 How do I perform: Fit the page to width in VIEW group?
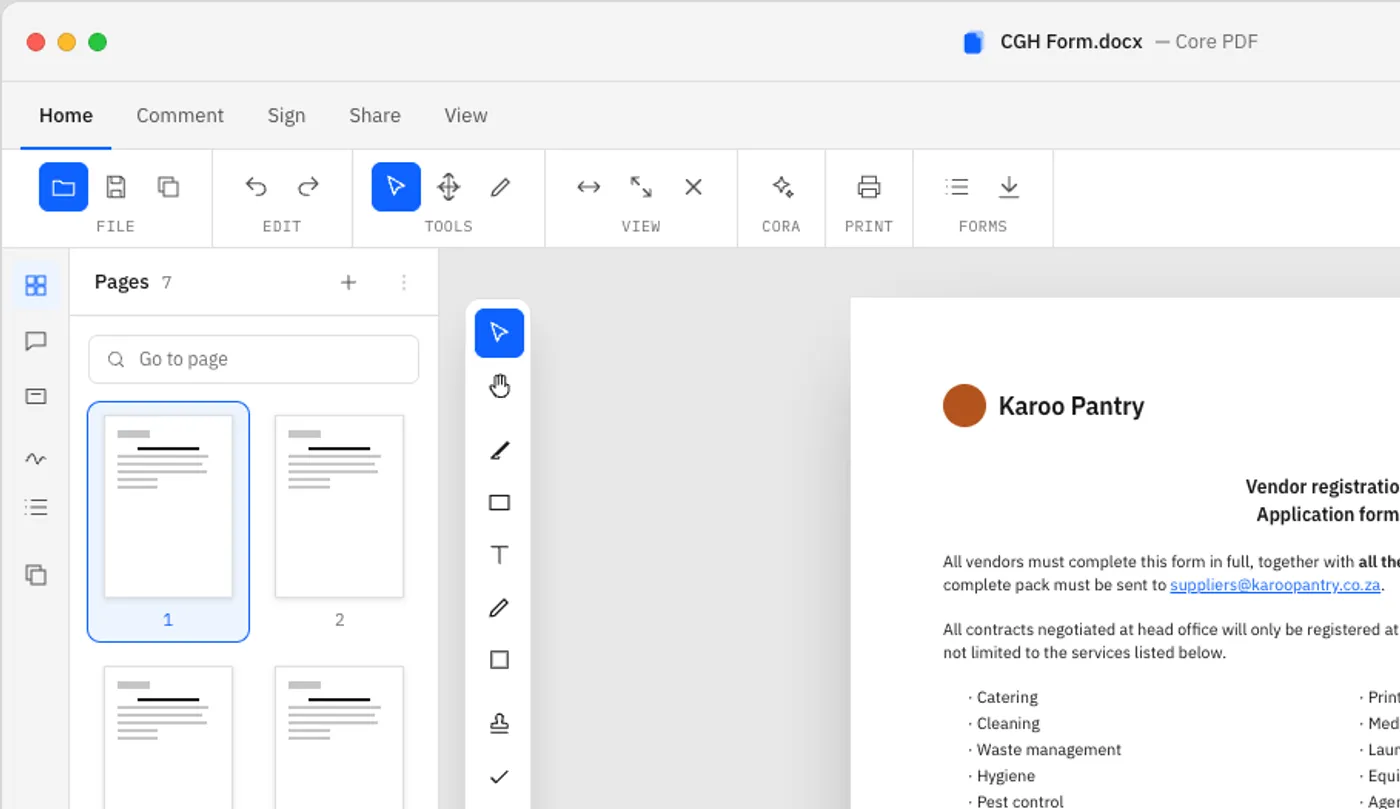(588, 187)
